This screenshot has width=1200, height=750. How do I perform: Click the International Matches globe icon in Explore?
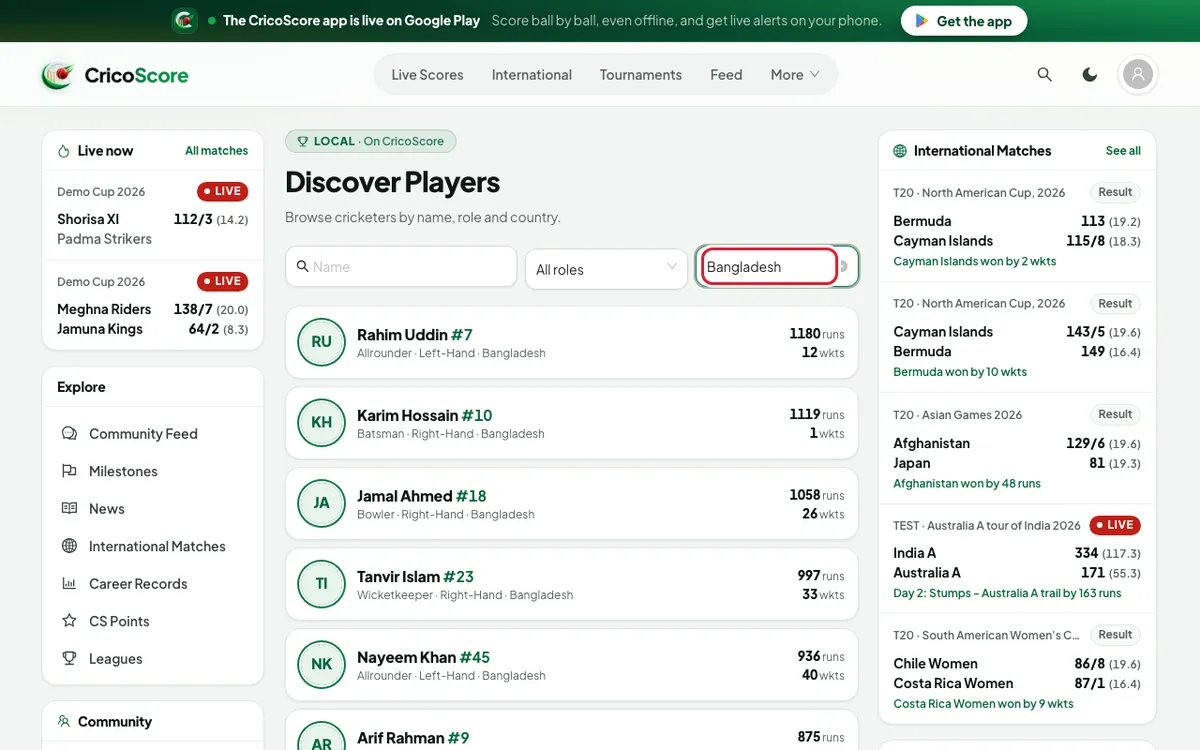coord(69,546)
